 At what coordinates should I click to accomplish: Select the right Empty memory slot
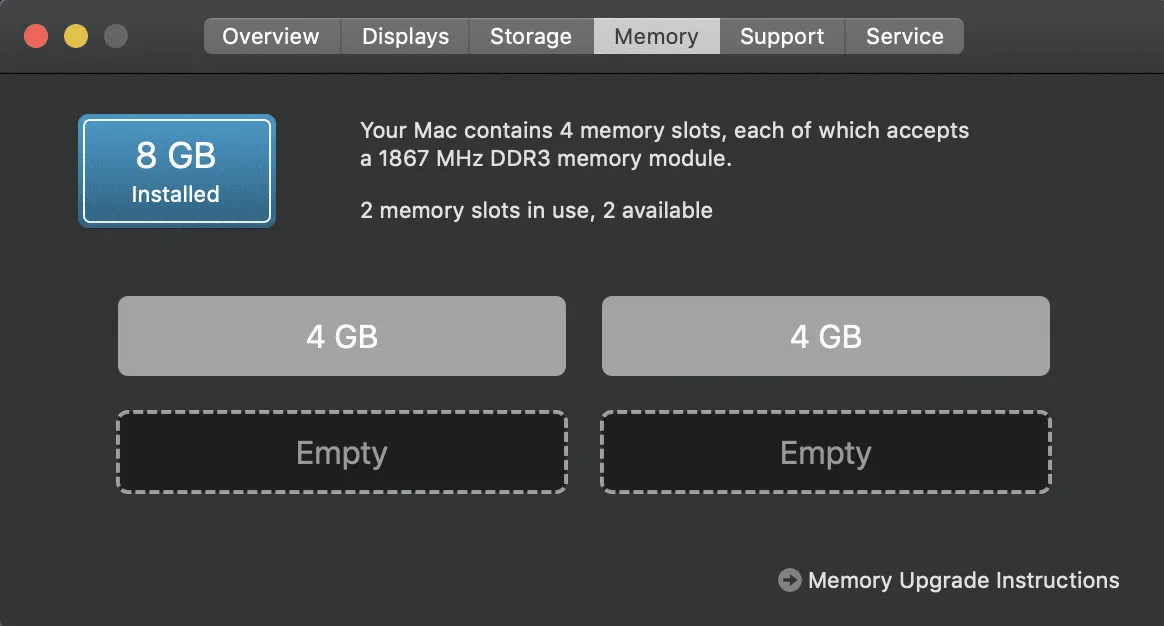tap(825, 452)
